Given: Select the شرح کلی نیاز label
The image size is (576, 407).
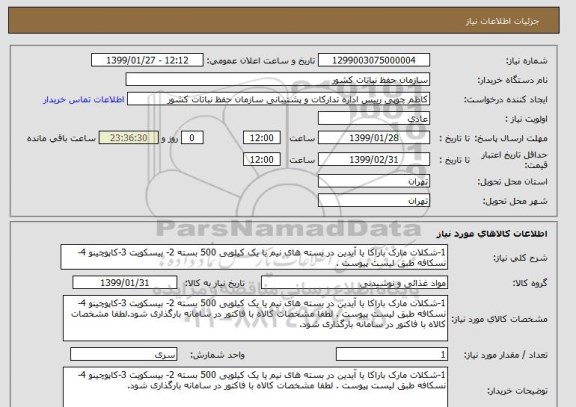Looking at the screenshot, I should pos(520,258).
